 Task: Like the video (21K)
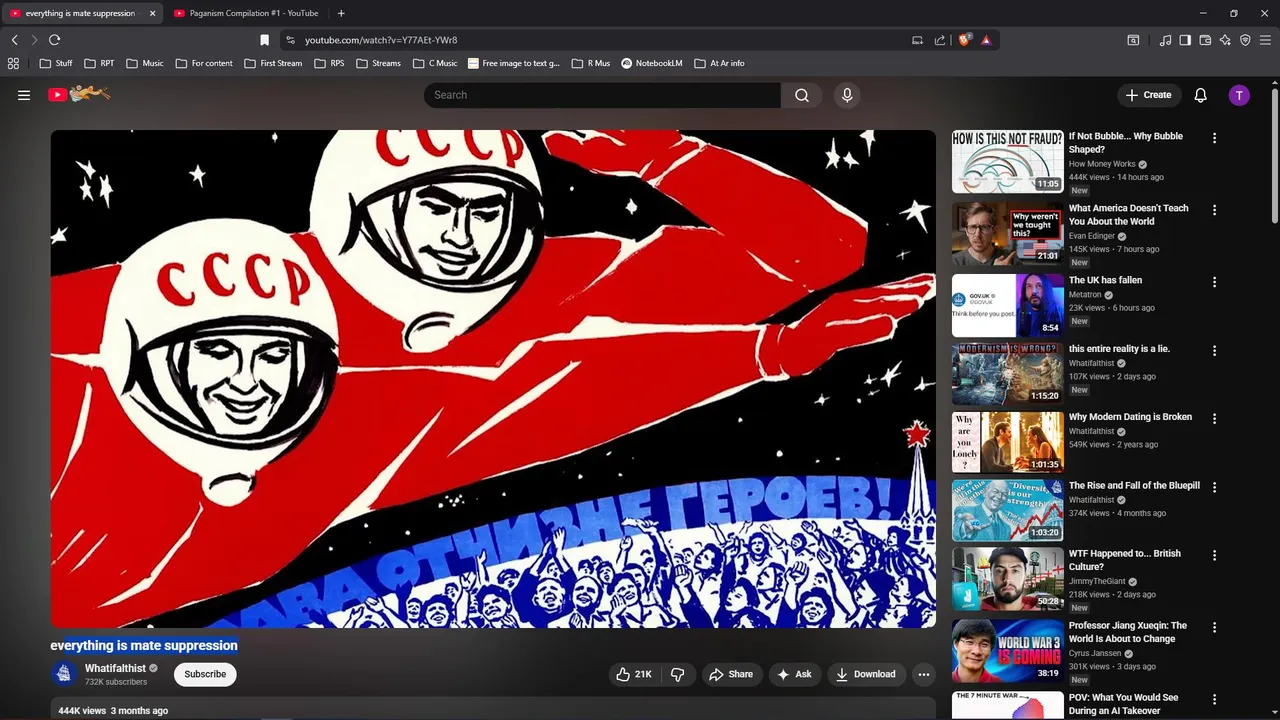pos(633,674)
